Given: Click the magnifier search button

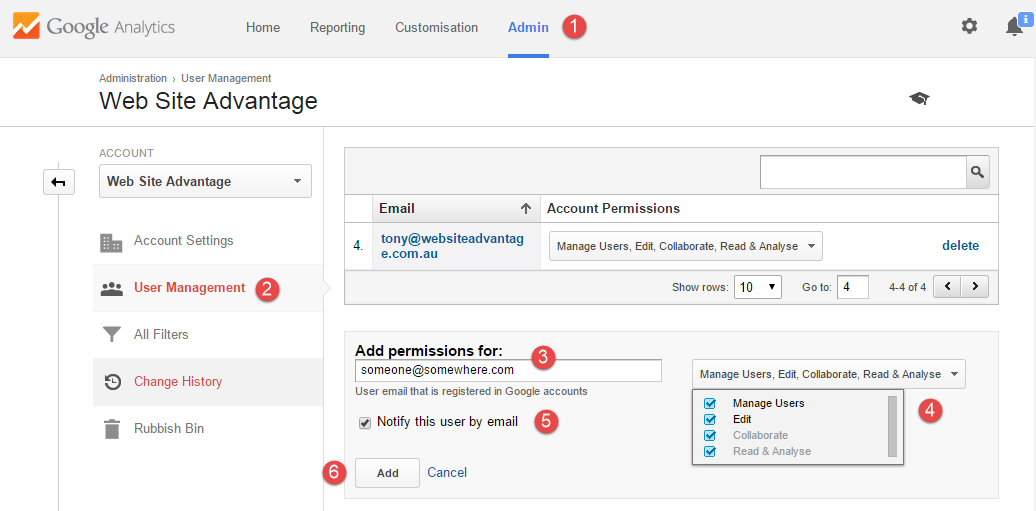Looking at the screenshot, I should click(978, 173).
